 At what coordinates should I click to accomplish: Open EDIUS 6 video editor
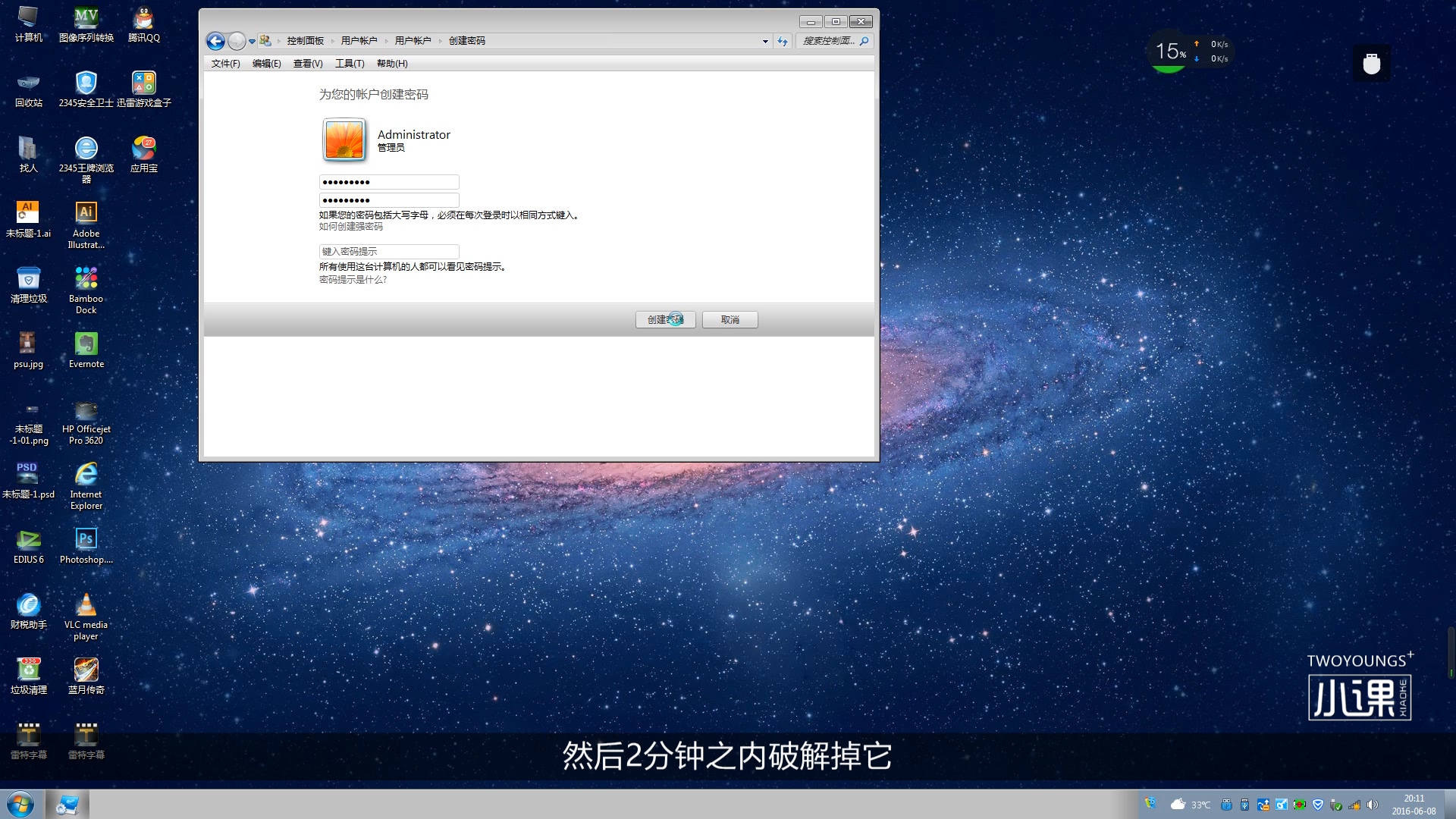[28, 538]
